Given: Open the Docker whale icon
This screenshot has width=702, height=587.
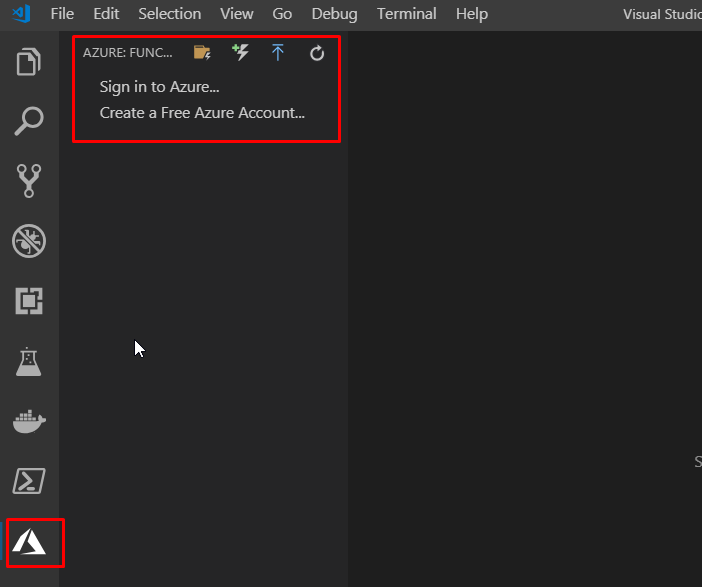Looking at the screenshot, I should pyautogui.click(x=29, y=421).
